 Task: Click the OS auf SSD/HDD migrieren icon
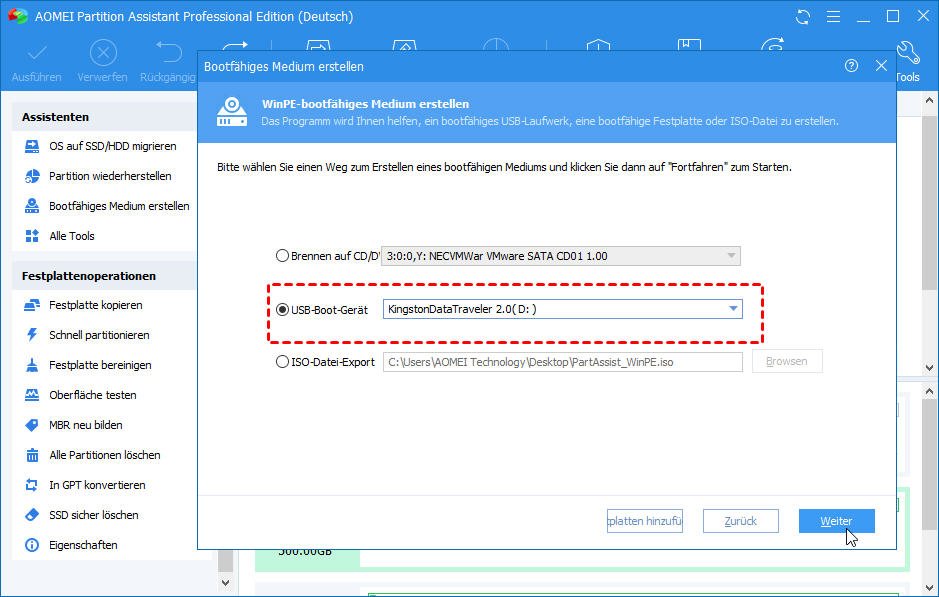click(x=32, y=146)
